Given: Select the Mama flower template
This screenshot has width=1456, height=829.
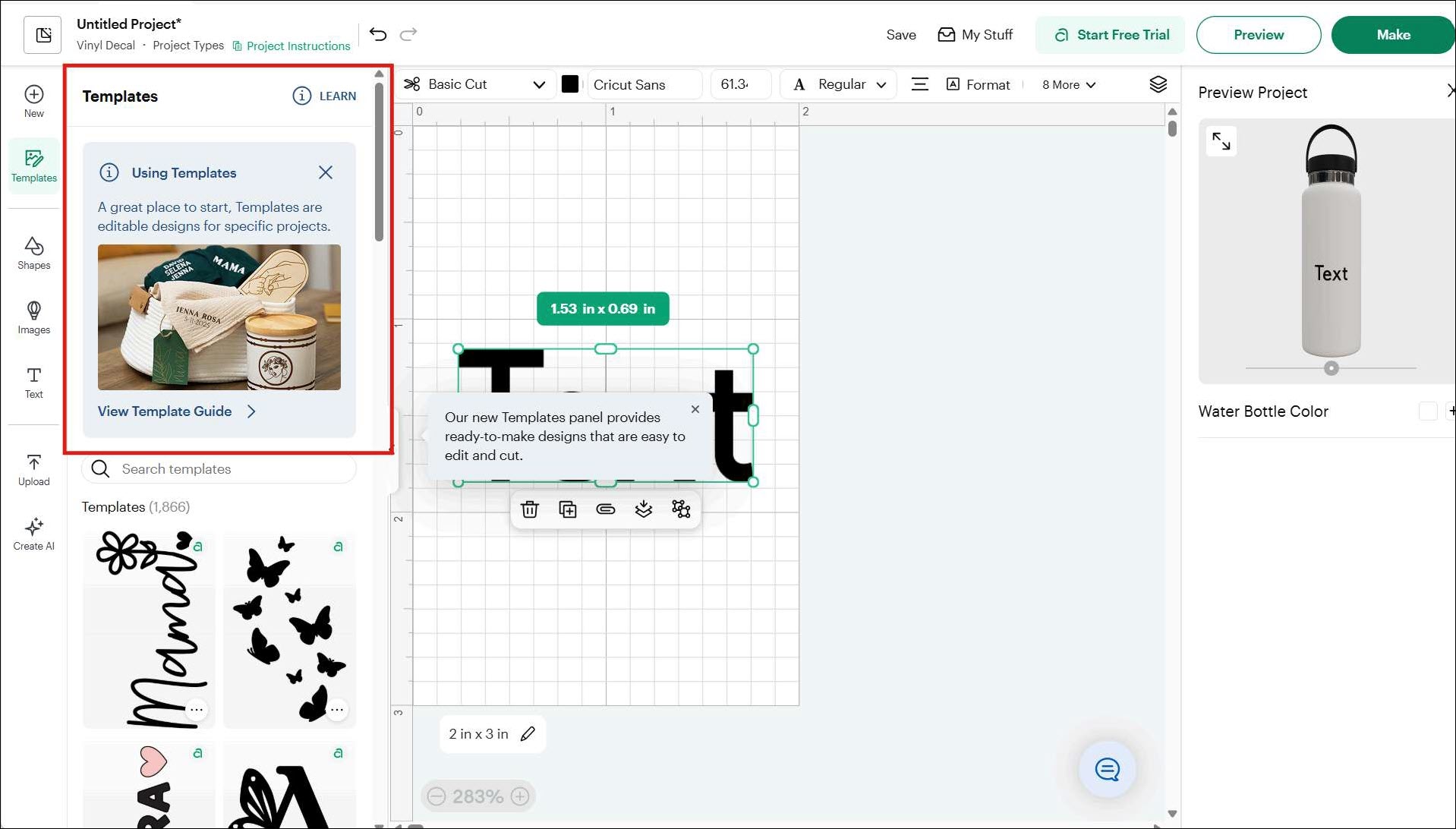Looking at the screenshot, I should (149, 629).
